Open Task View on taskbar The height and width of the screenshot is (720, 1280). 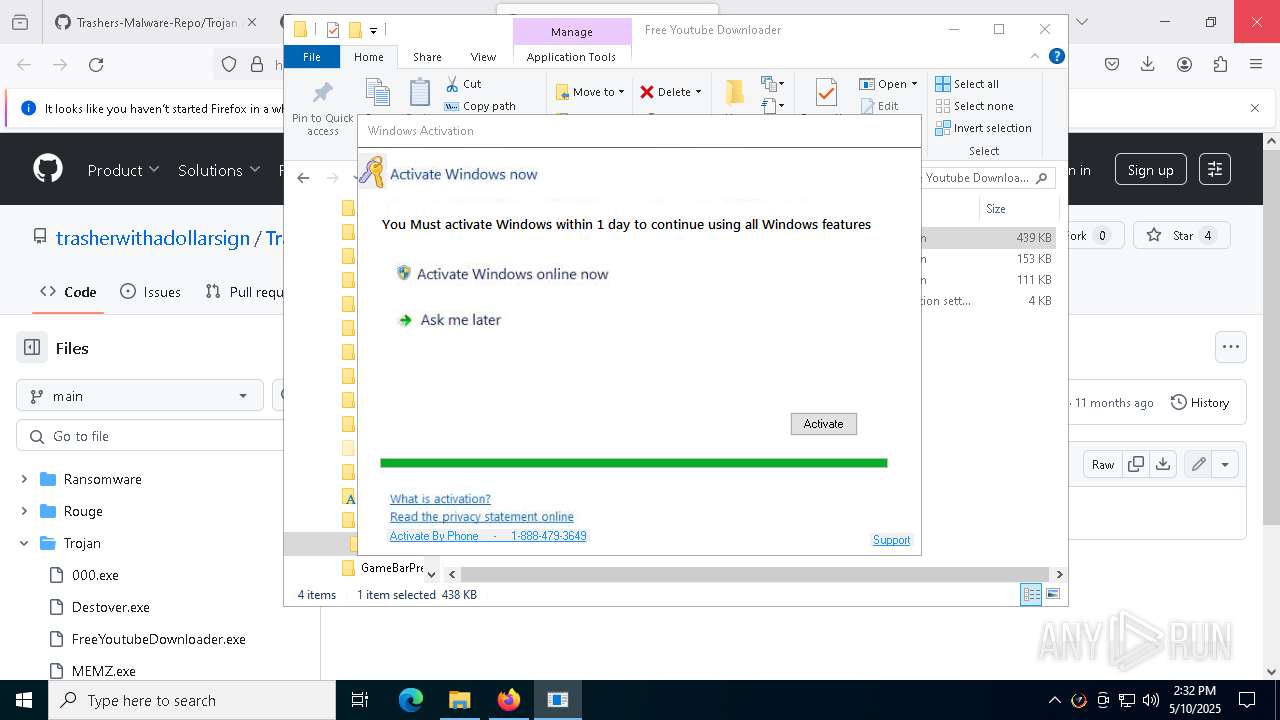[x=360, y=700]
